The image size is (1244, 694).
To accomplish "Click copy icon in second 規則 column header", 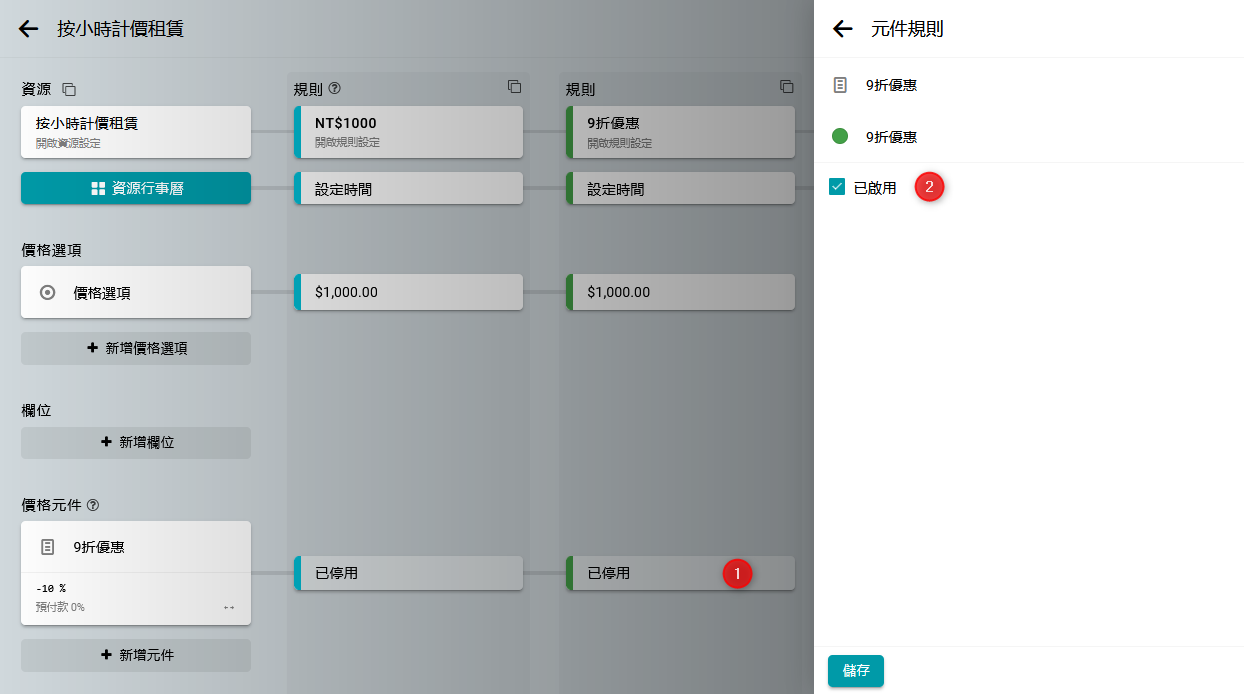I will (x=786, y=87).
